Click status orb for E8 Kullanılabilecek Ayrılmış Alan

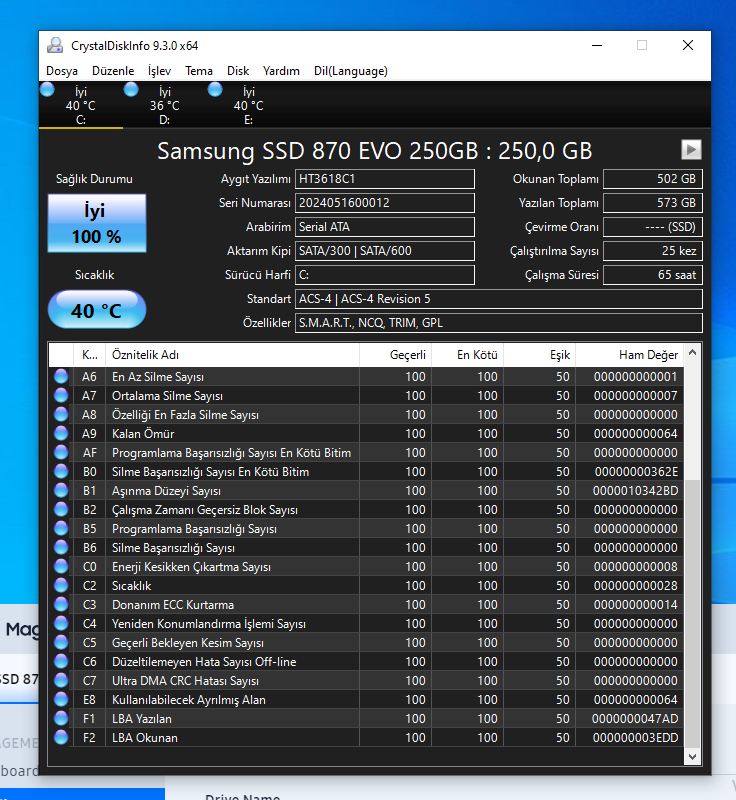pos(61,699)
